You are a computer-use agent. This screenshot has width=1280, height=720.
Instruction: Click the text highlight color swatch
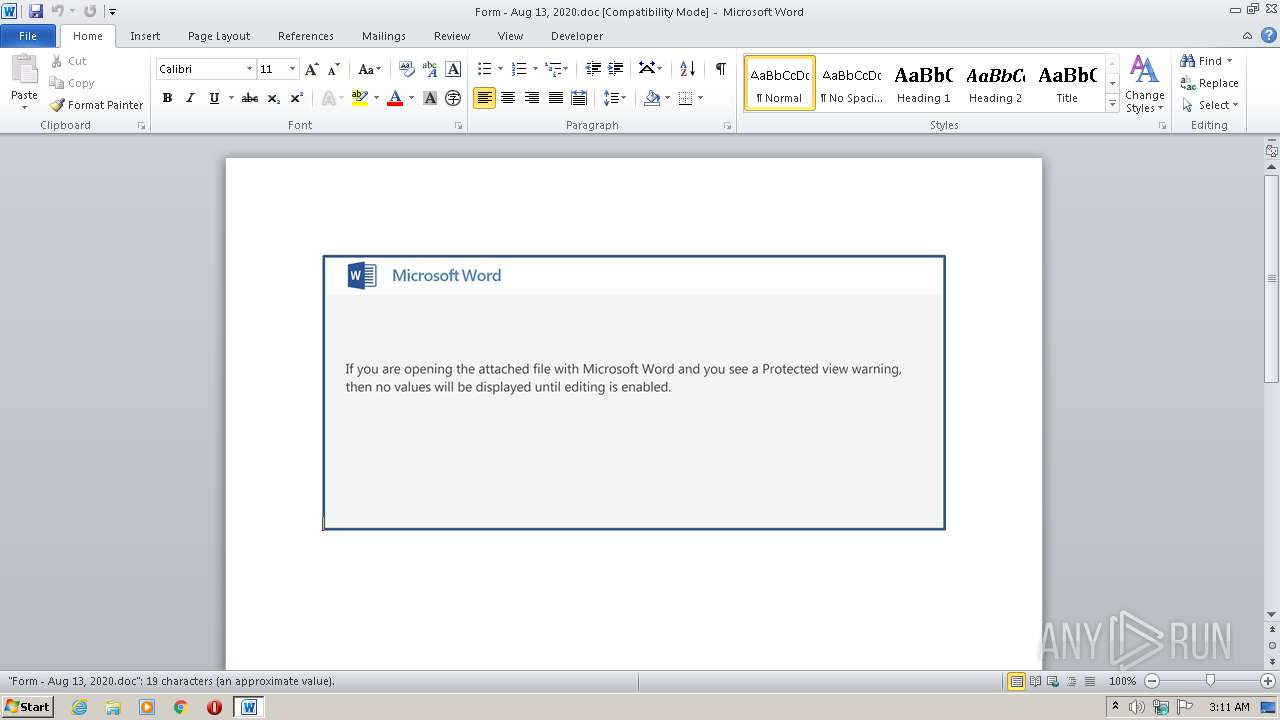click(x=360, y=98)
